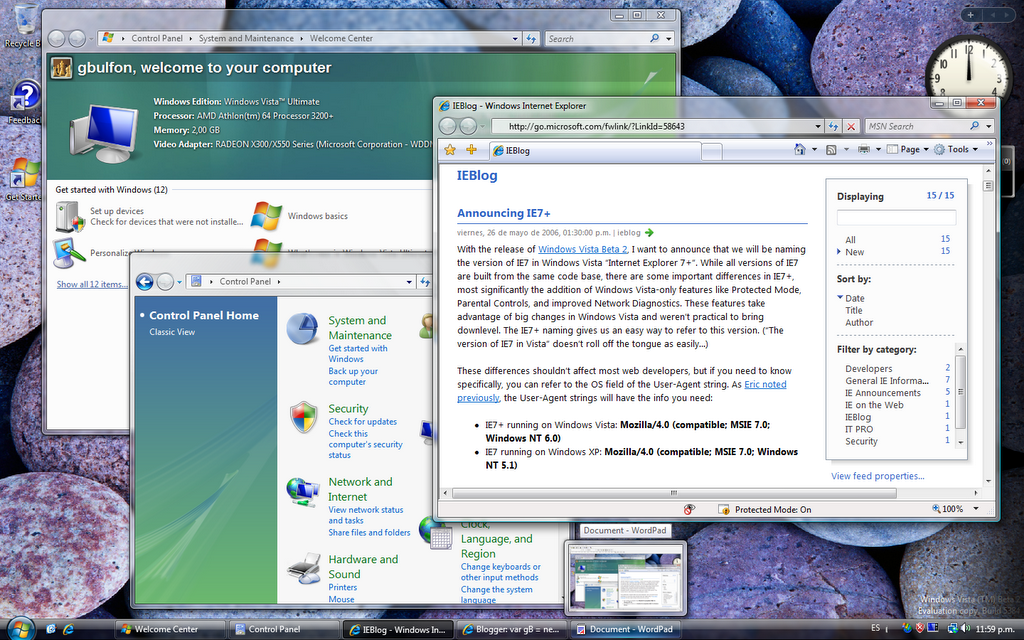This screenshot has height=640, width=1024.
Task: Show New feed items
Action: [854, 252]
